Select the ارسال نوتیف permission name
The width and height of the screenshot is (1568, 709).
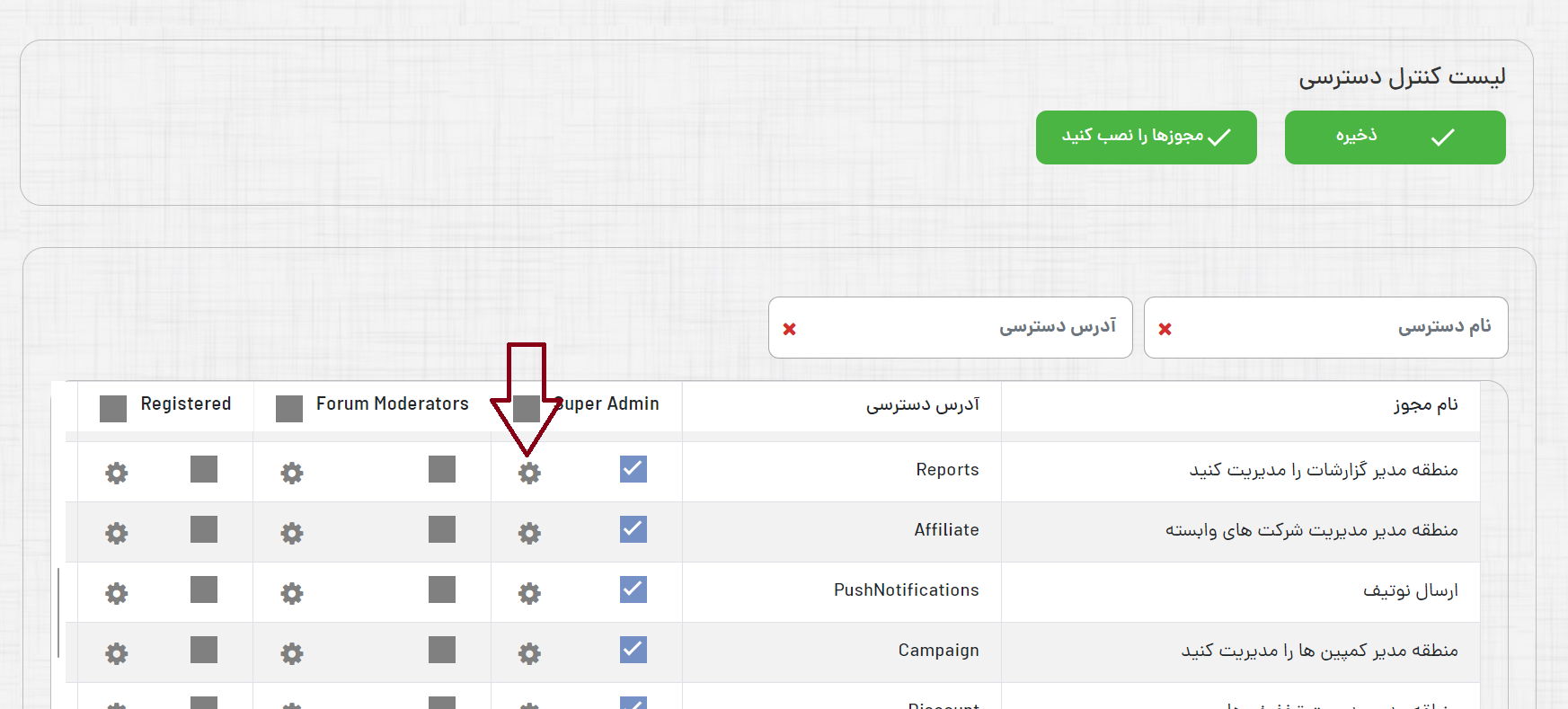(x=1411, y=589)
